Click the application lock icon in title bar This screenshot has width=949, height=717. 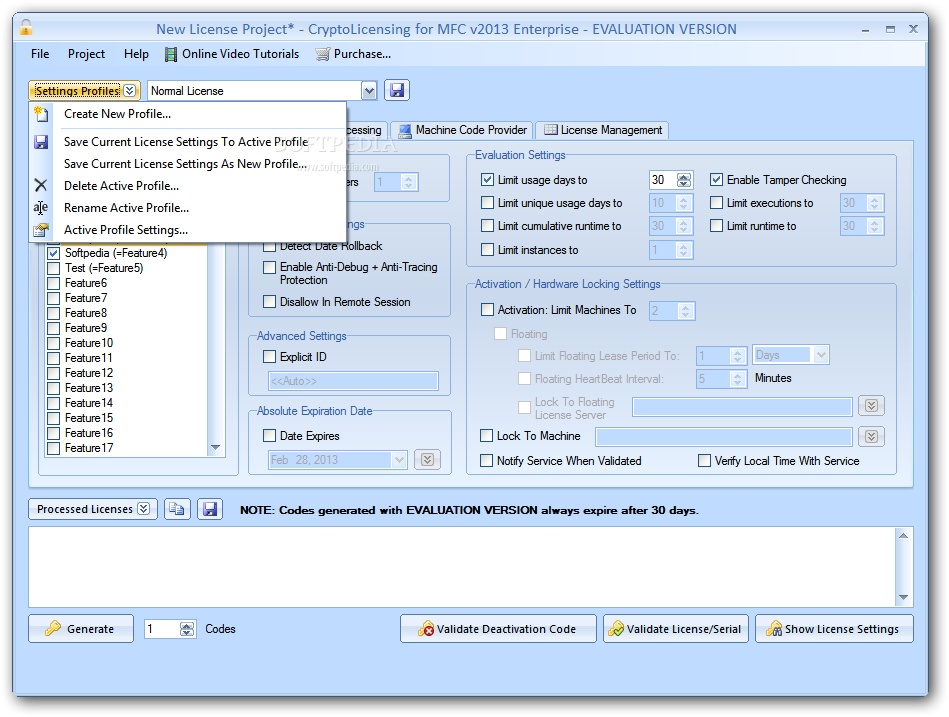(26, 28)
